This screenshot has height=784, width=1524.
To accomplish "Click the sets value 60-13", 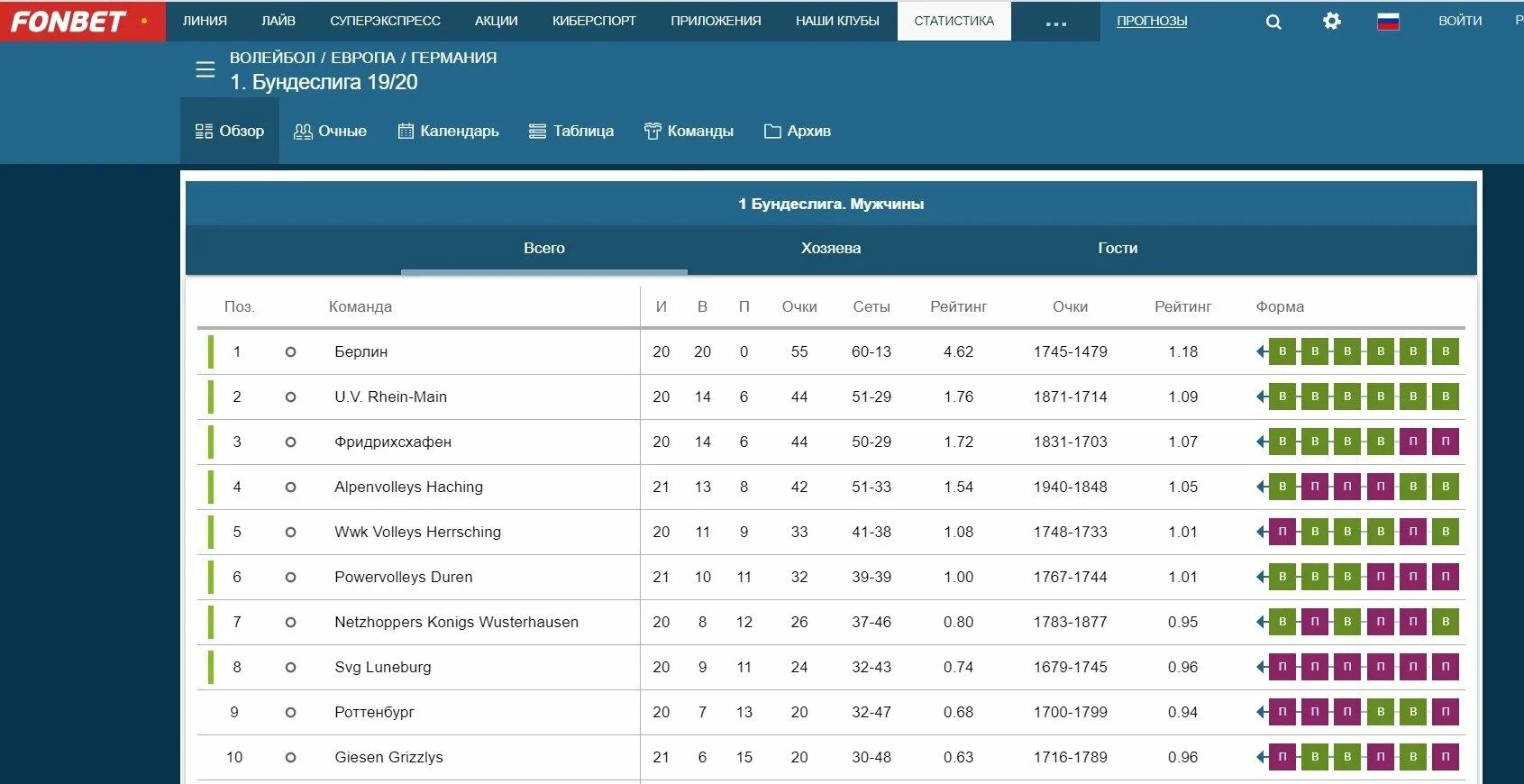I will coord(872,351).
